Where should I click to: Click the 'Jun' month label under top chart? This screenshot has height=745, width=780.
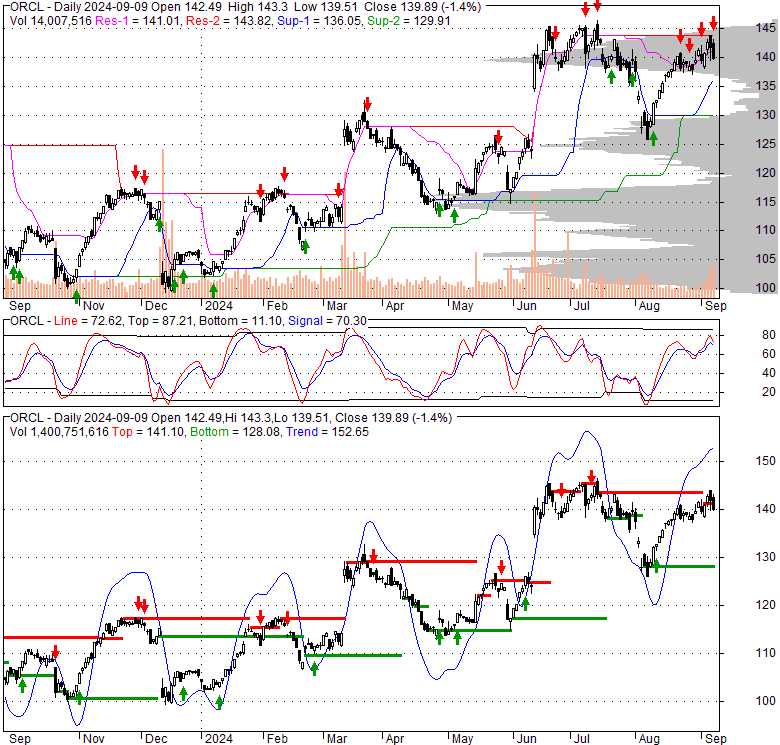(x=526, y=306)
